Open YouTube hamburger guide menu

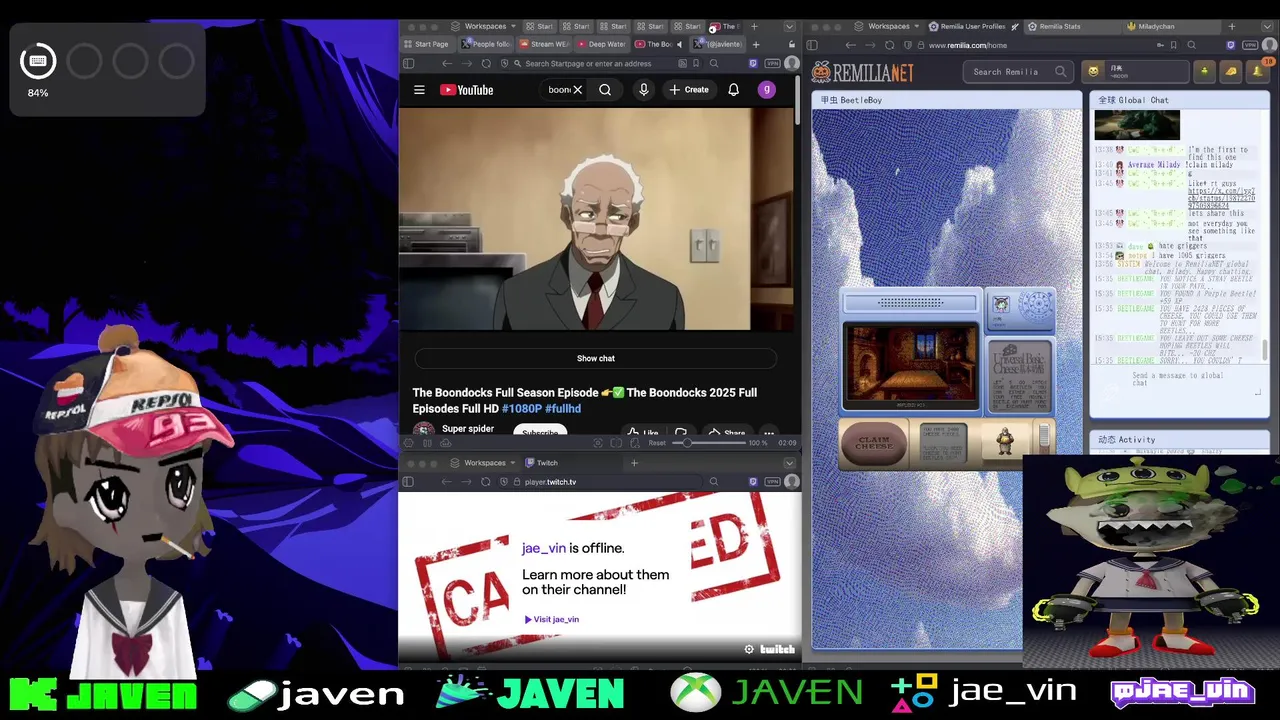419,90
